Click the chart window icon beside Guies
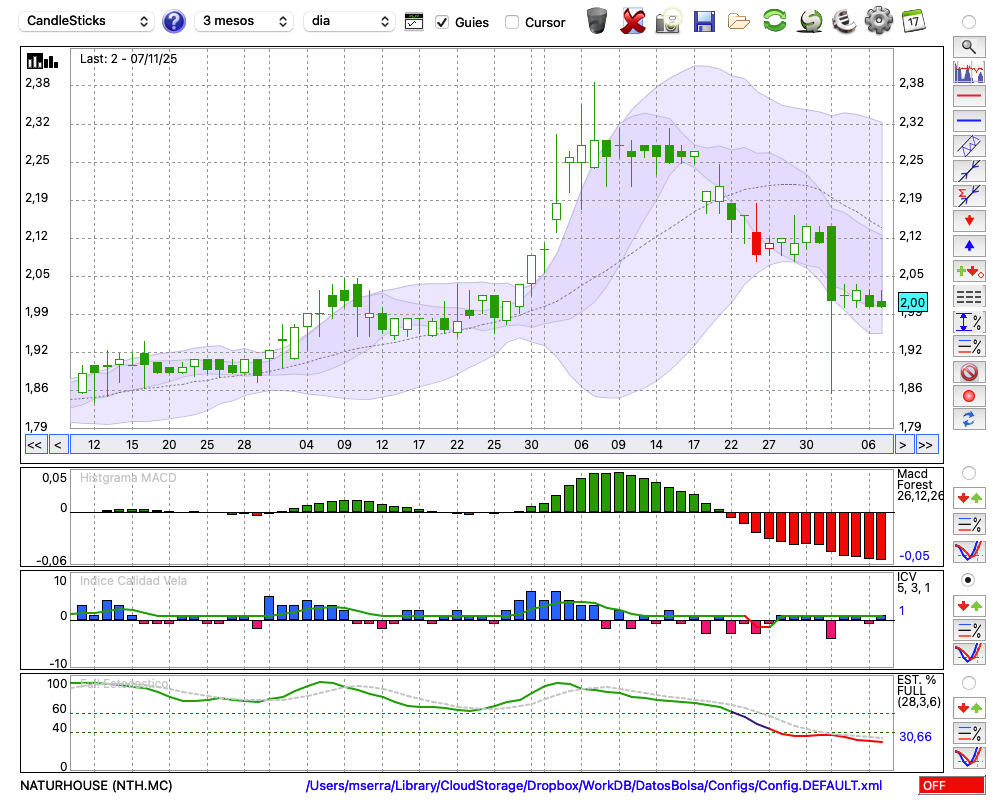The height and width of the screenshot is (800, 1000). pos(414,22)
